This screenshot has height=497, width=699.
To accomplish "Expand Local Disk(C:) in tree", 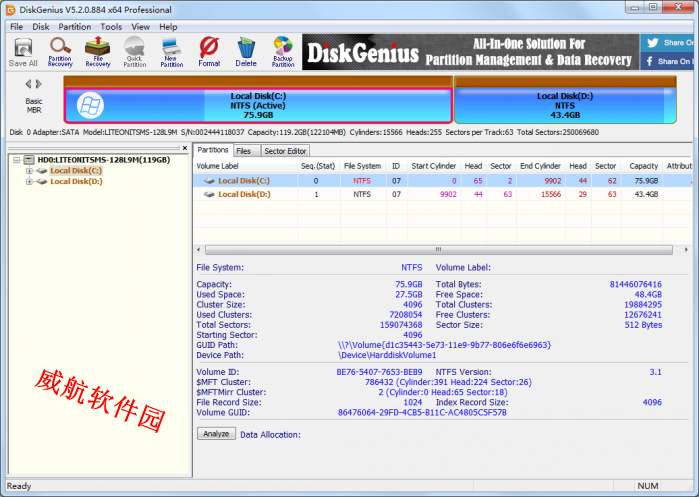I will coord(29,171).
